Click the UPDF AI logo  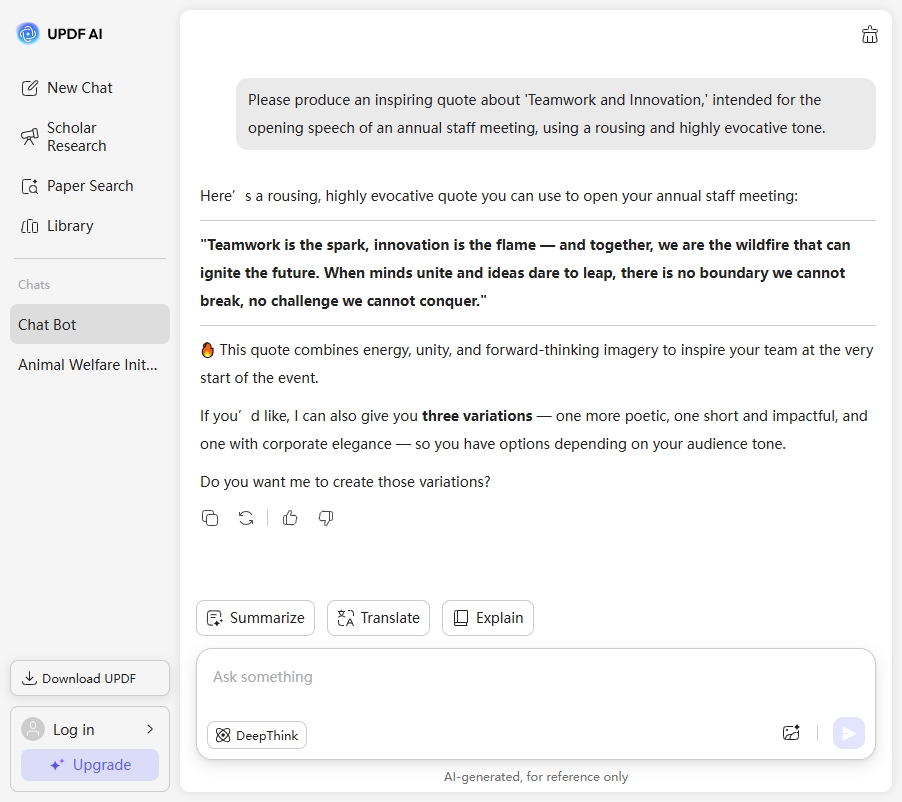(28, 34)
